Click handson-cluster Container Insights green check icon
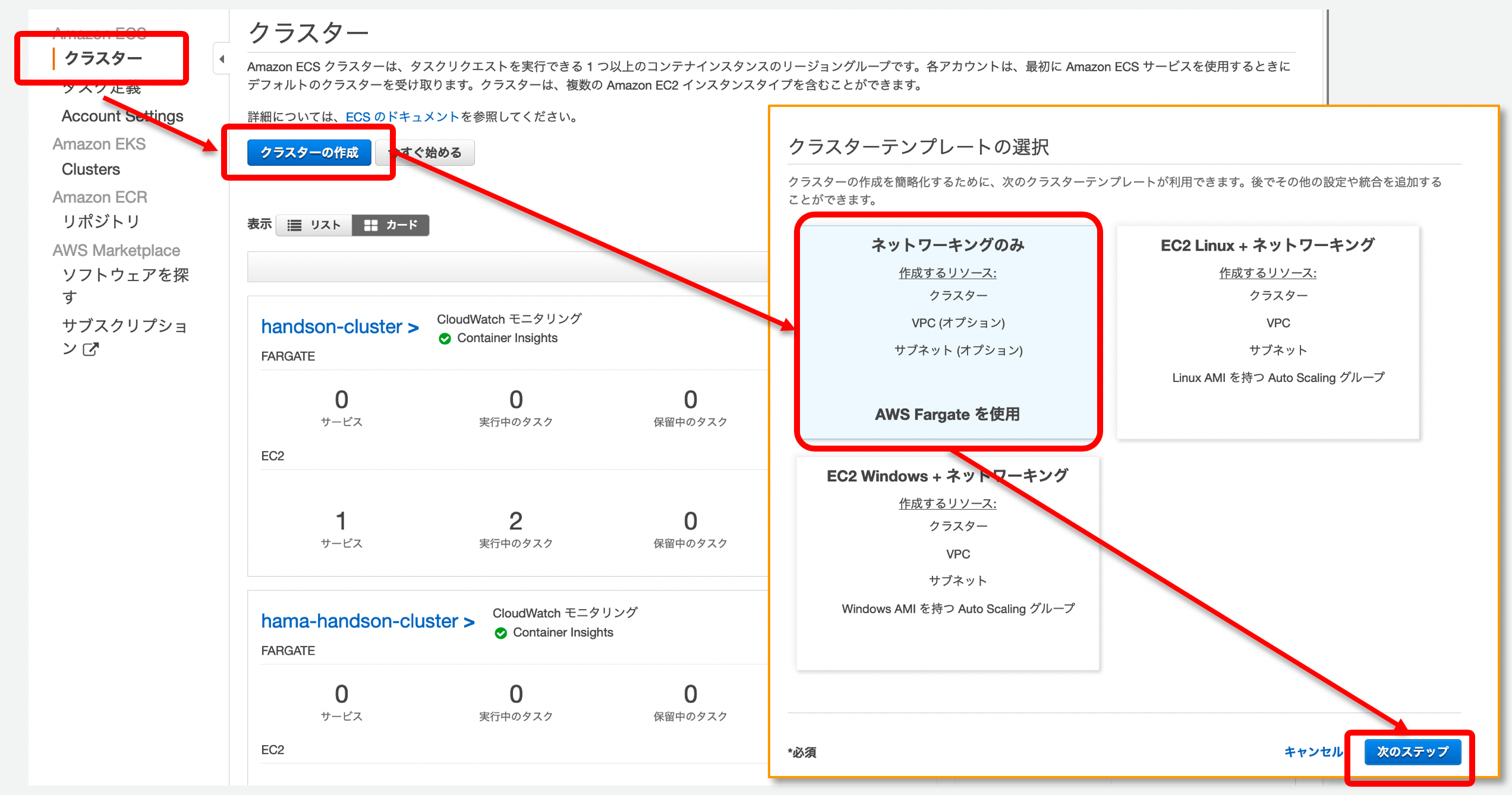Screen dimensions: 1512x795 click(445, 339)
